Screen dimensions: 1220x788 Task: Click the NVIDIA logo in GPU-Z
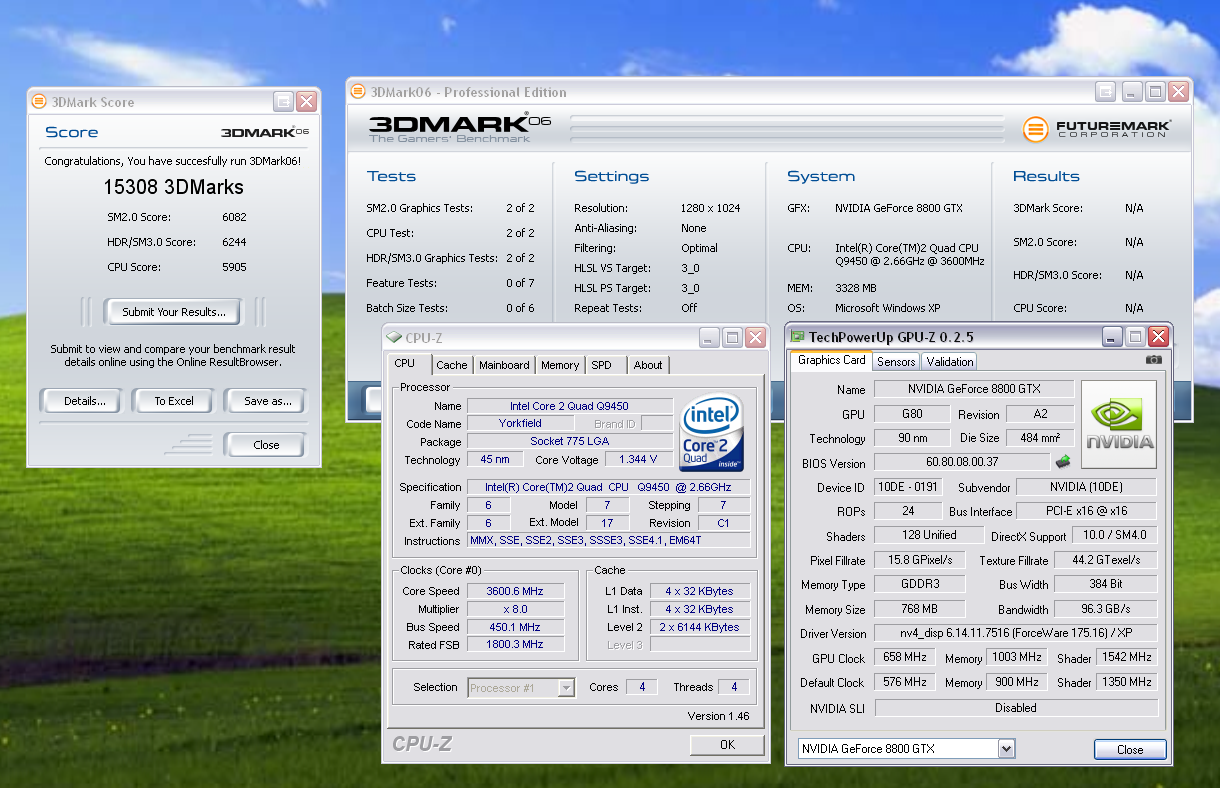pos(1119,424)
